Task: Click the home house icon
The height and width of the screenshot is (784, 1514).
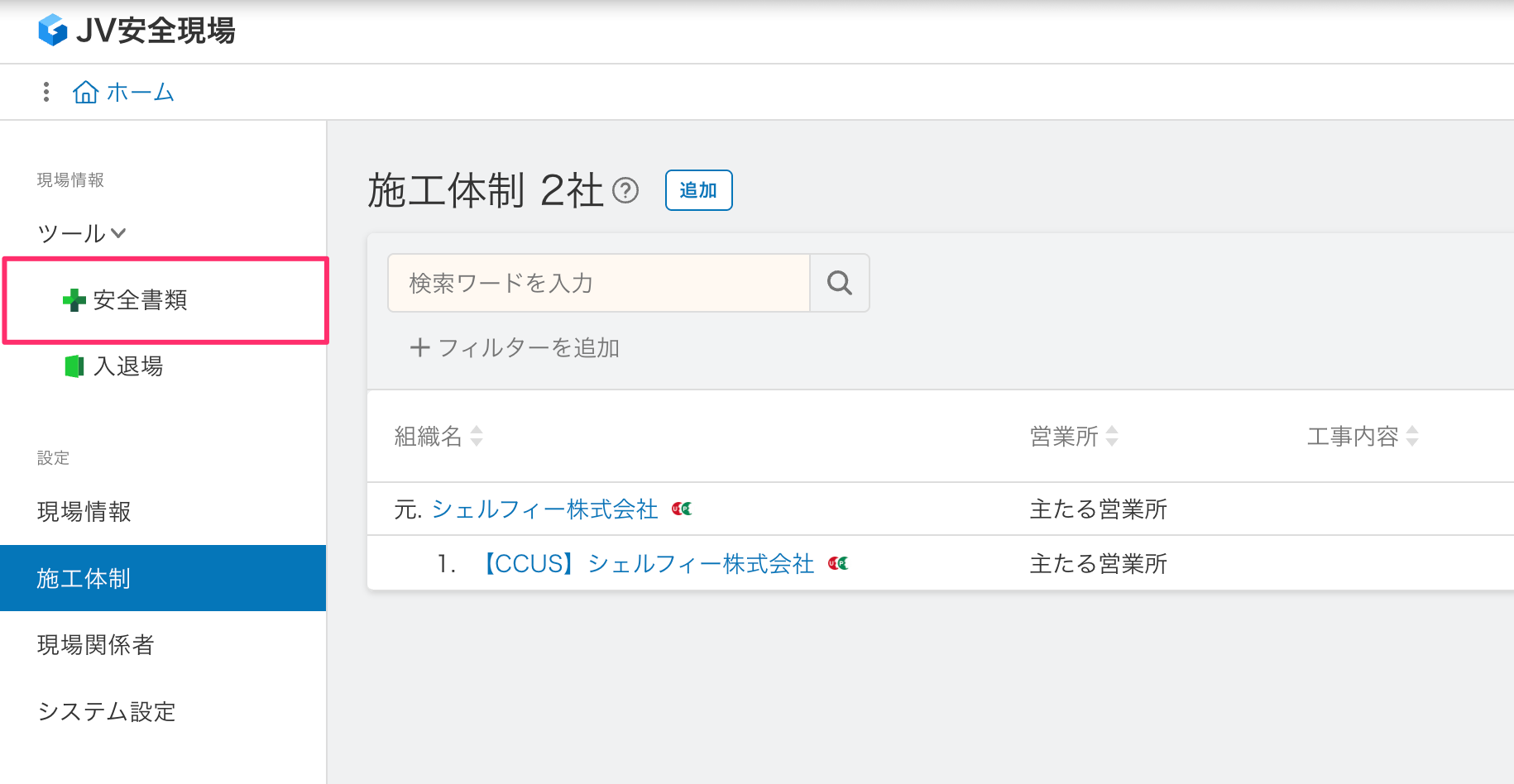Action: (85, 92)
